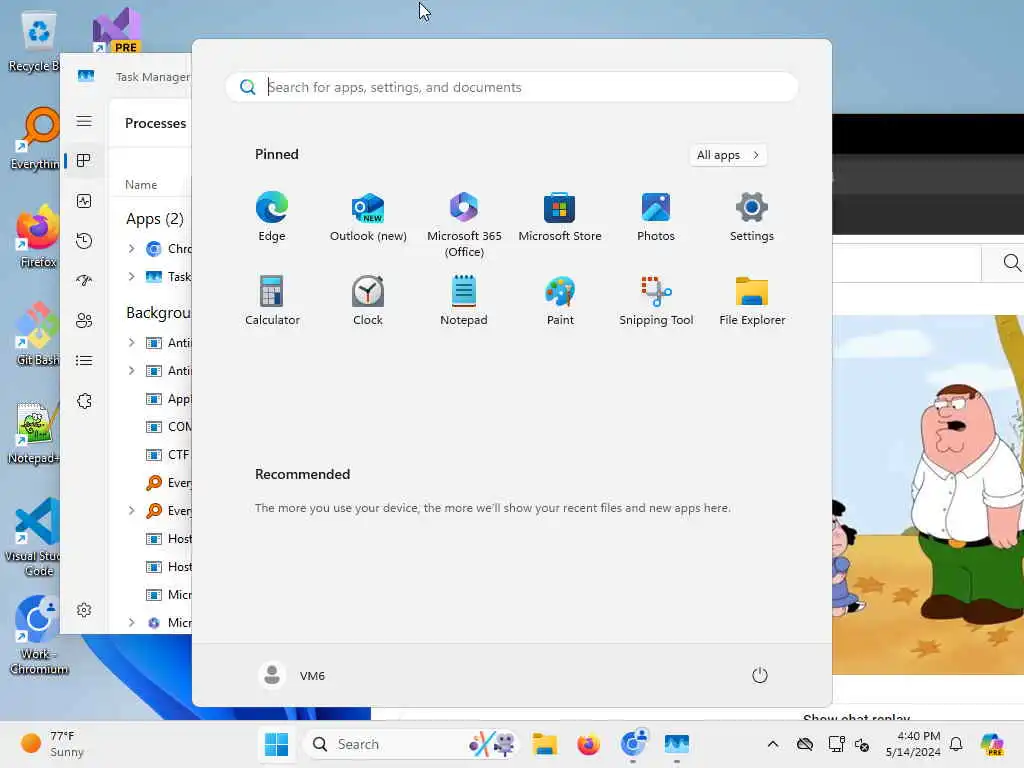Launch Snipping Tool

[656, 300]
